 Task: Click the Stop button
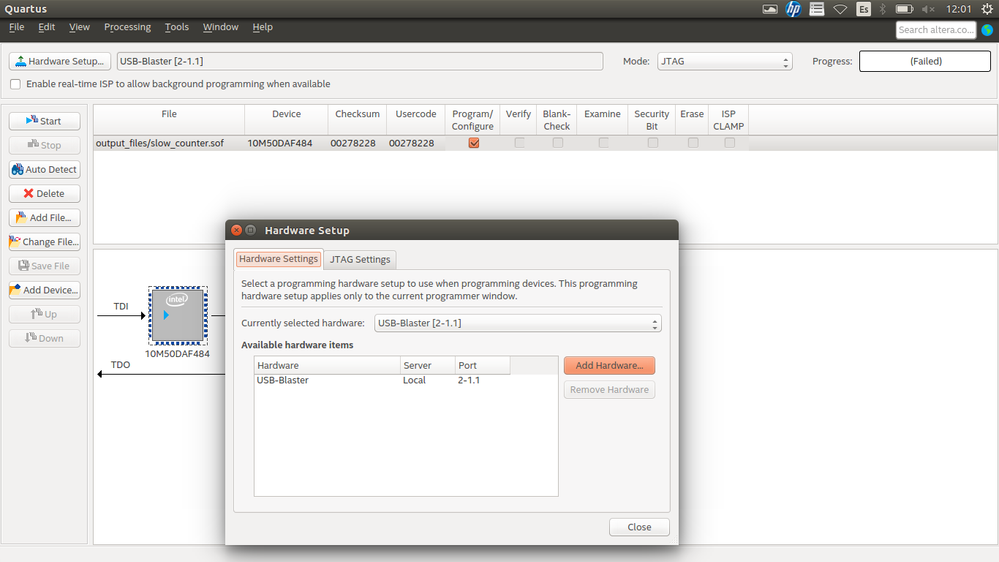(x=45, y=145)
